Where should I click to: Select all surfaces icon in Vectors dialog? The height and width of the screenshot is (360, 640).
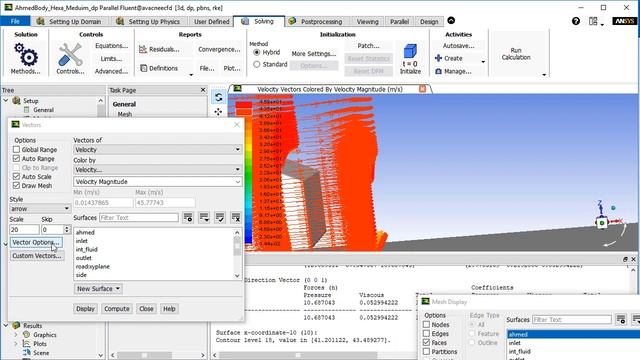click(x=220, y=218)
